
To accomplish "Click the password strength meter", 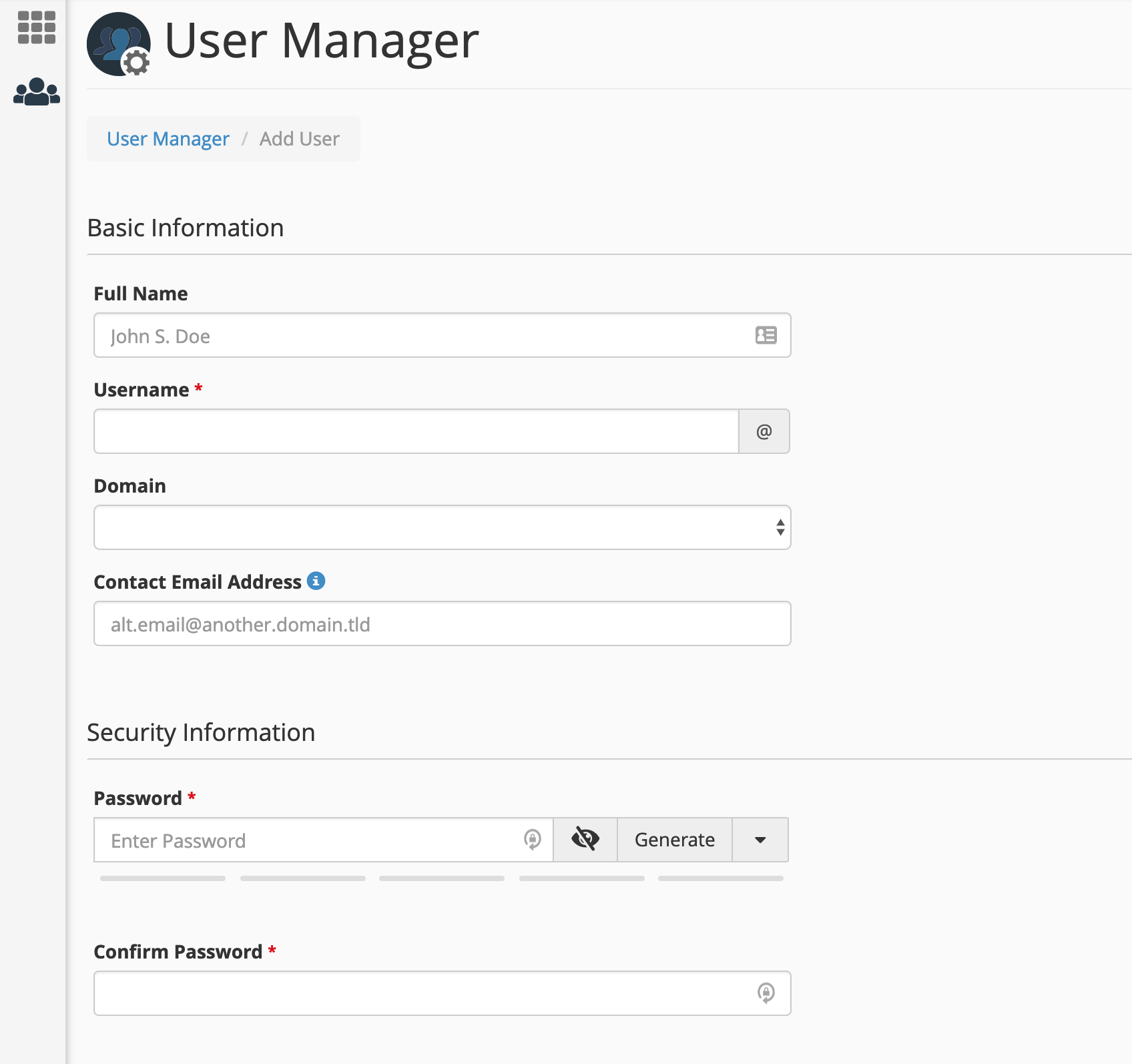I will (442, 878).
